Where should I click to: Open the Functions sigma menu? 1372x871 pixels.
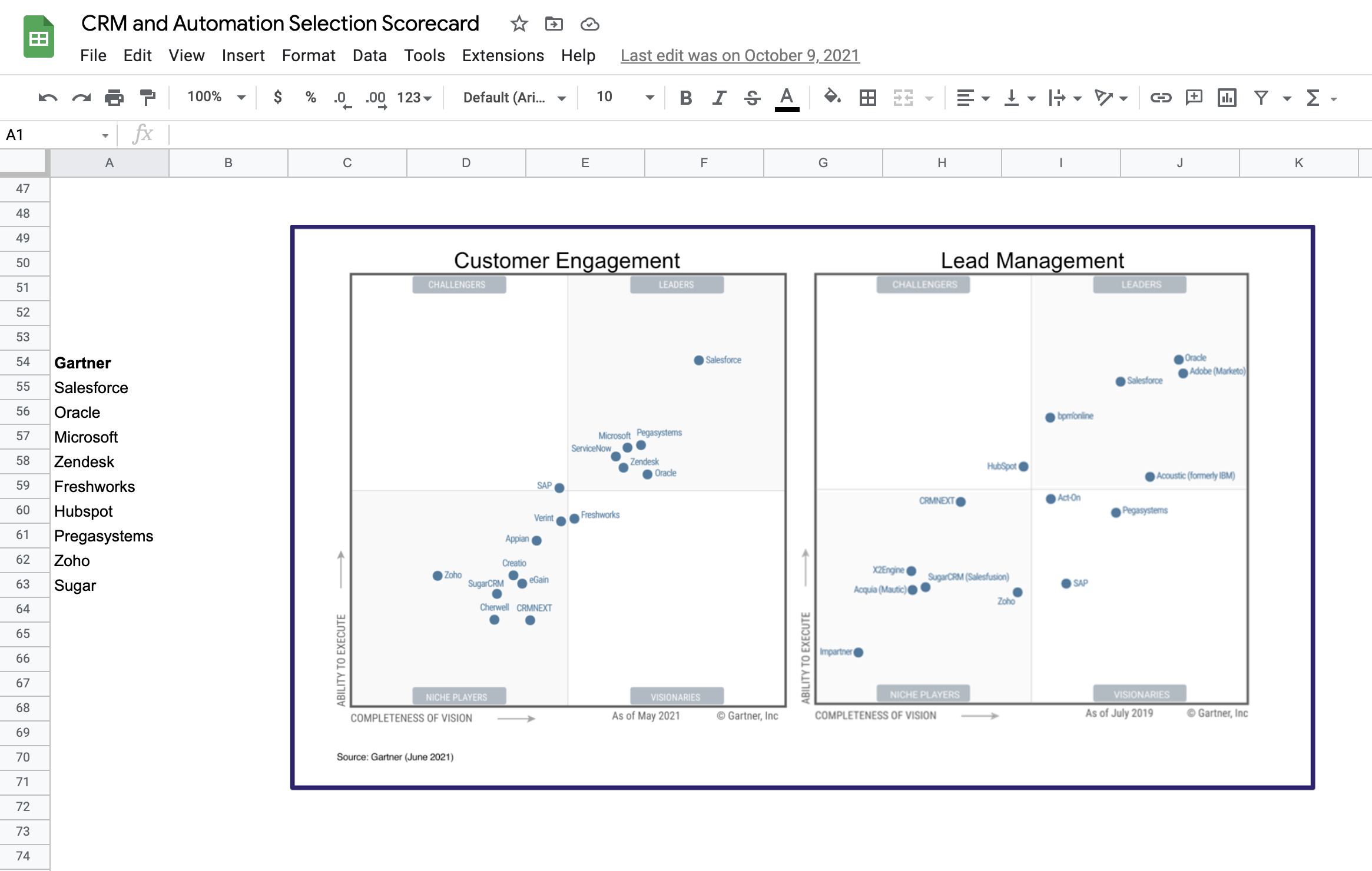click(1314, 98)
